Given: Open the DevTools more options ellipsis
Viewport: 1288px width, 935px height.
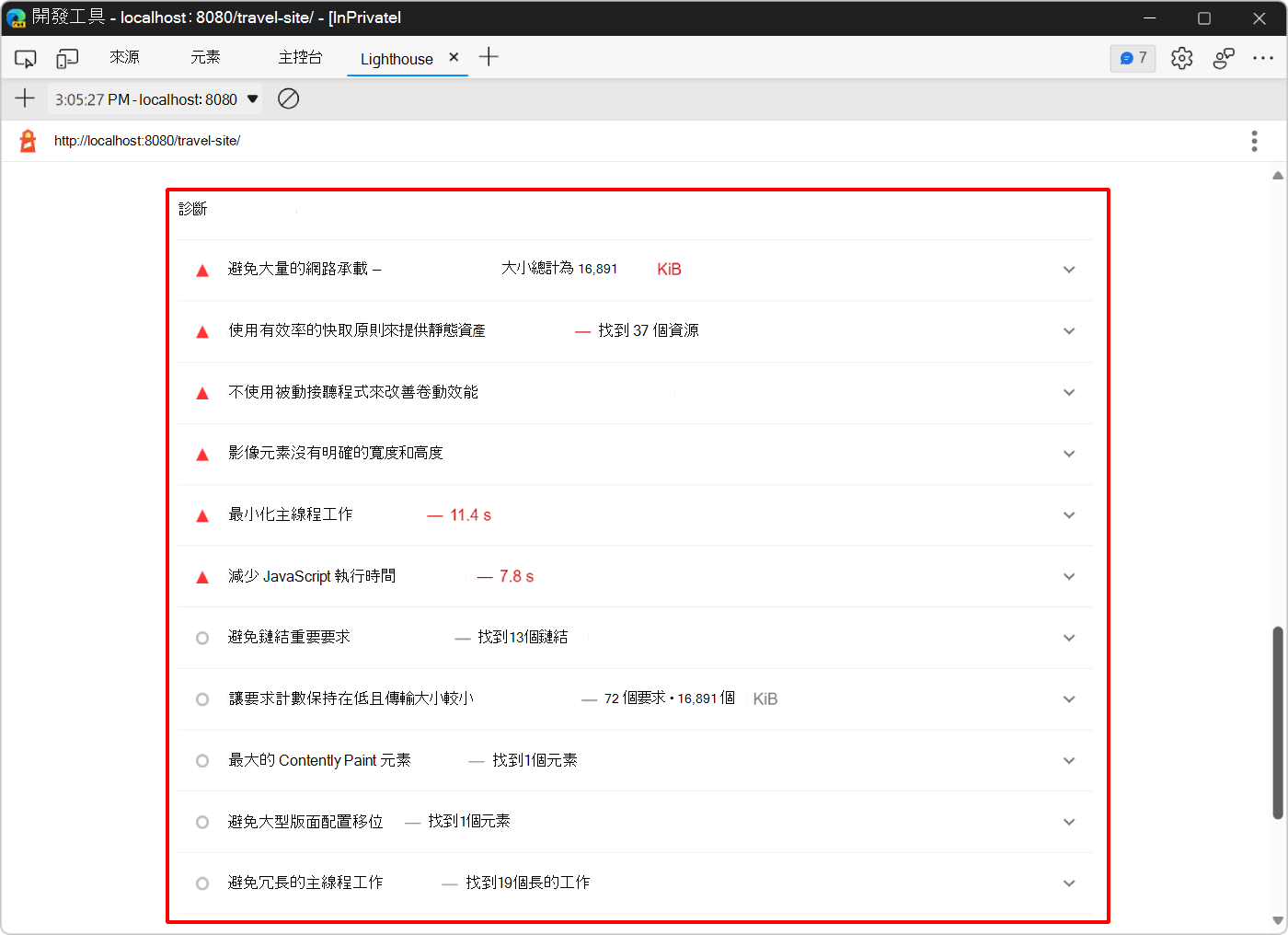Looking at the screenshot, I should point(1263,59).
